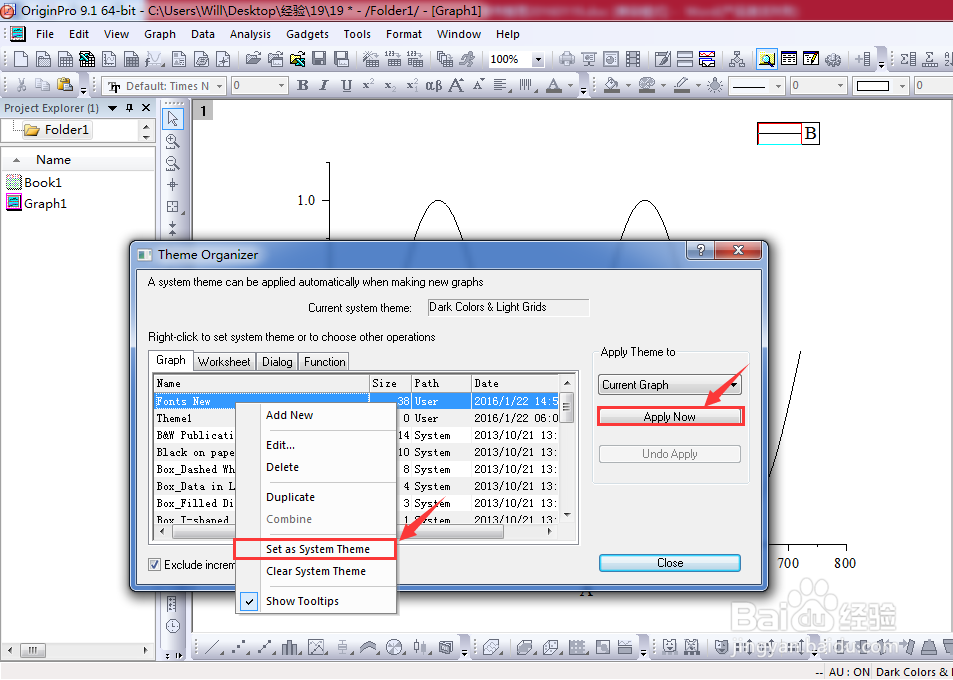The width and height of the screenshot is (953, 680).
Task: Open the Format menu
Action: tap(404, 34)
